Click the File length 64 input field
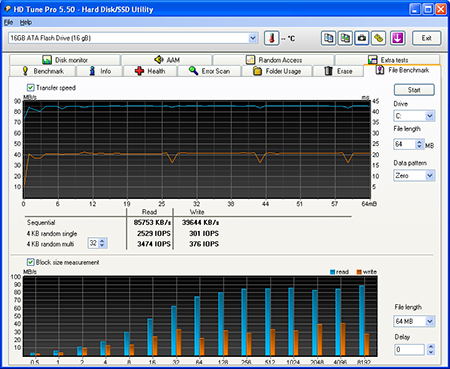This screenshot has height=369, width=450. pyautogui.click(x=404, y=144)
